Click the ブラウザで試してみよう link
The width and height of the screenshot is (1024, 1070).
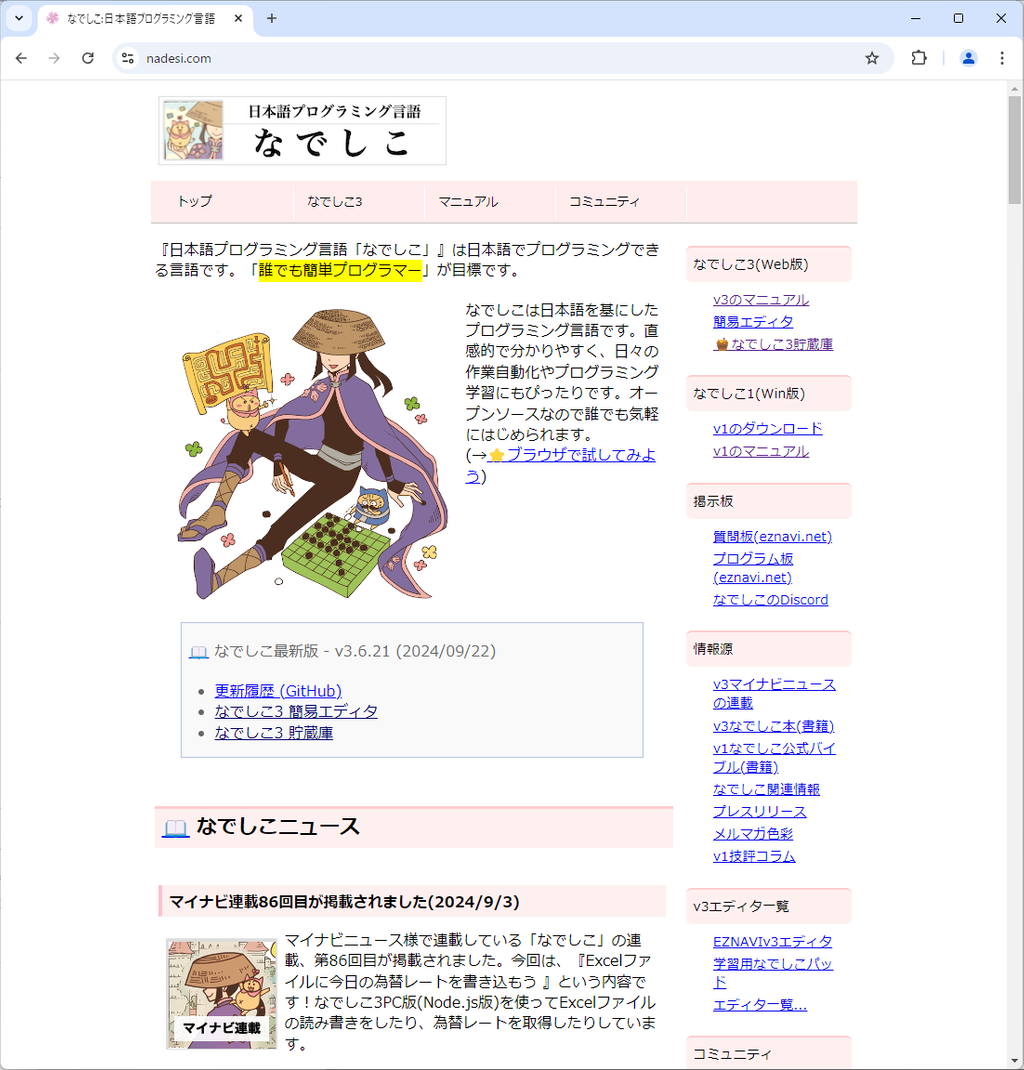click(580, 455)
